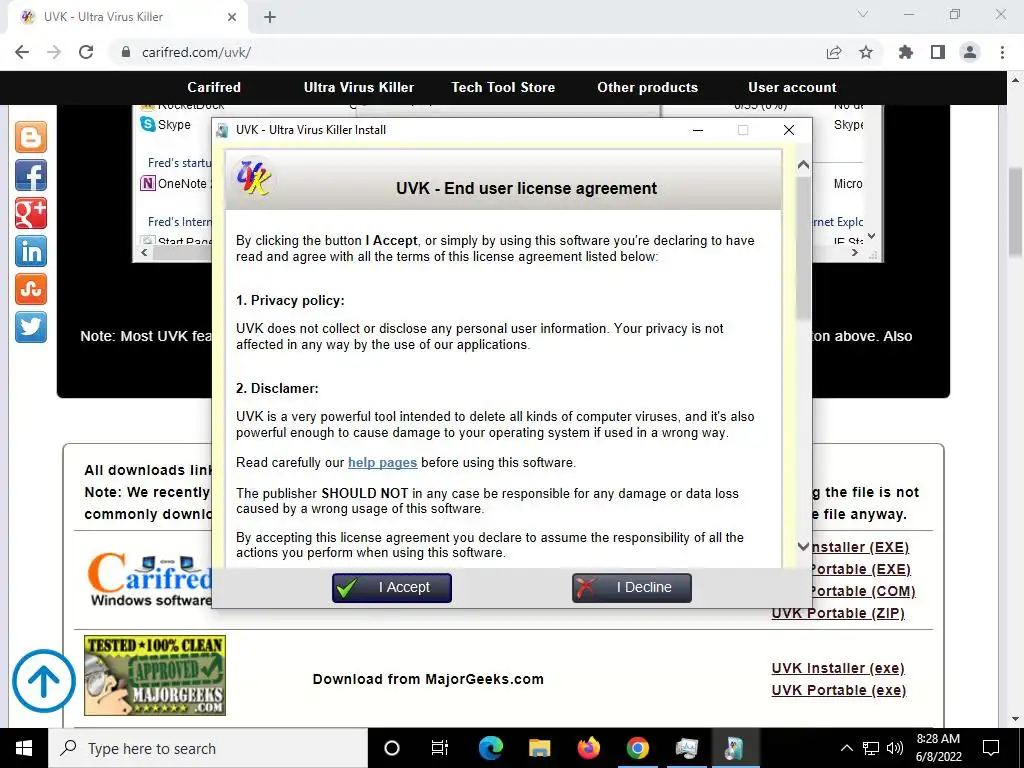Screen dimensions: 1024x768
Task: Open the help pages link in license
Action: point(382,462)
